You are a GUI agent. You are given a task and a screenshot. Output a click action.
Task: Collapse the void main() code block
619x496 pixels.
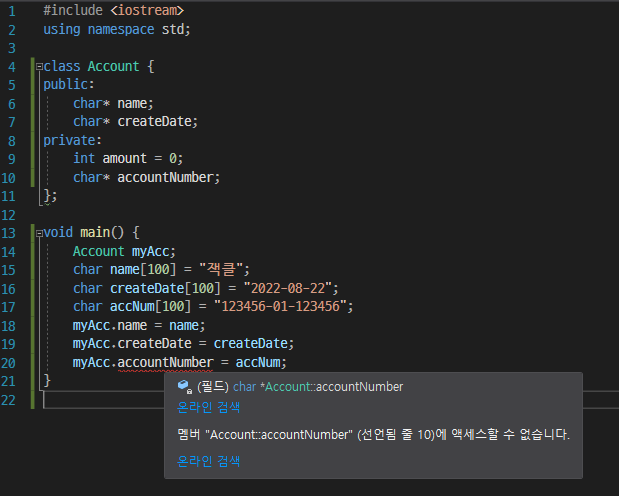39,233
